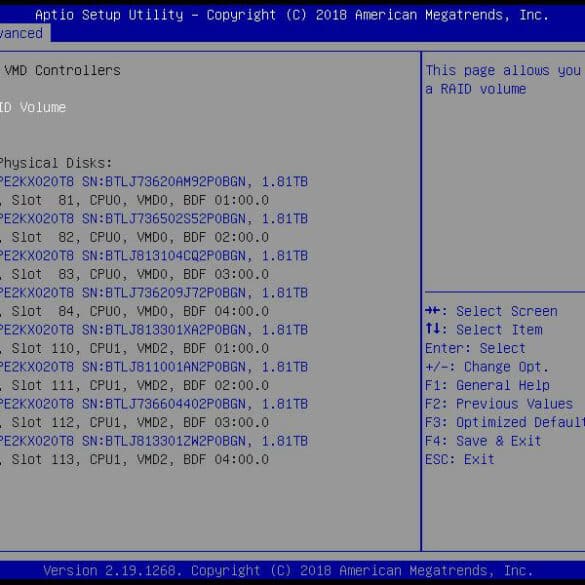Image resolution: width=585 pixels, height=585 pixels.
Task: Click the Slot 81 location line
Action: click(x=134, y=200)
